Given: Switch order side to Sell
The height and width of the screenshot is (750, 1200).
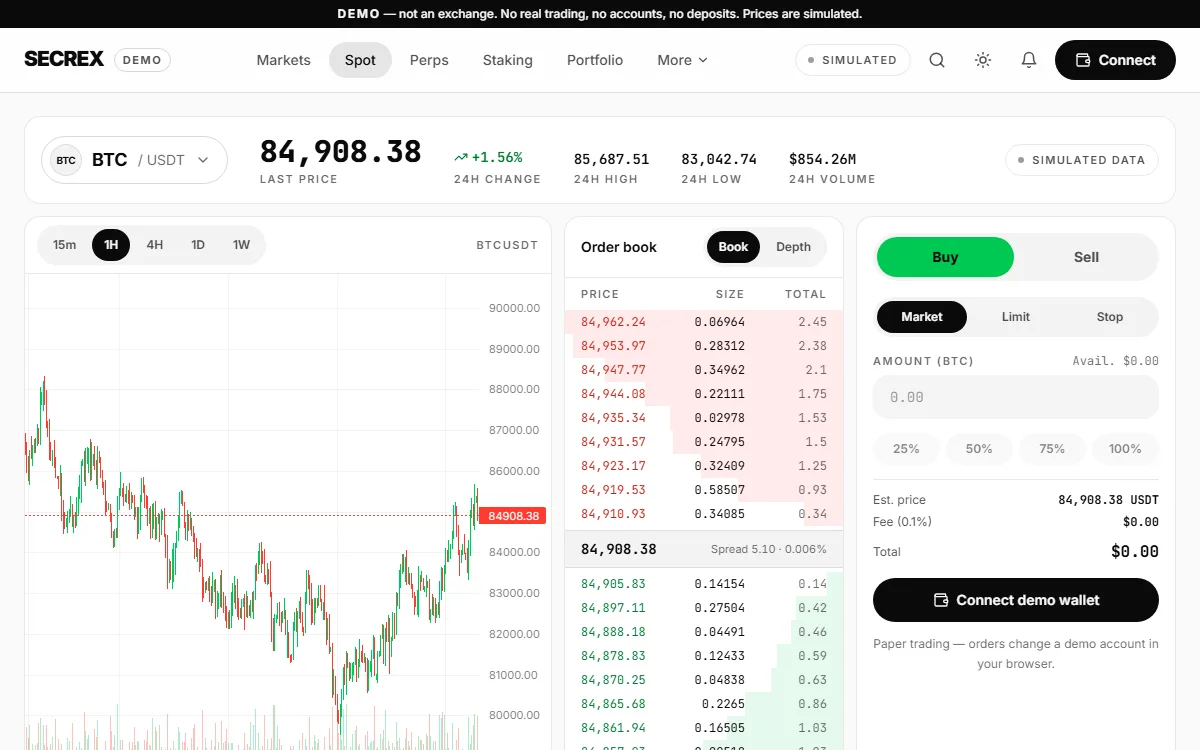Looking at the screenshot, I should pos(1086,257).
